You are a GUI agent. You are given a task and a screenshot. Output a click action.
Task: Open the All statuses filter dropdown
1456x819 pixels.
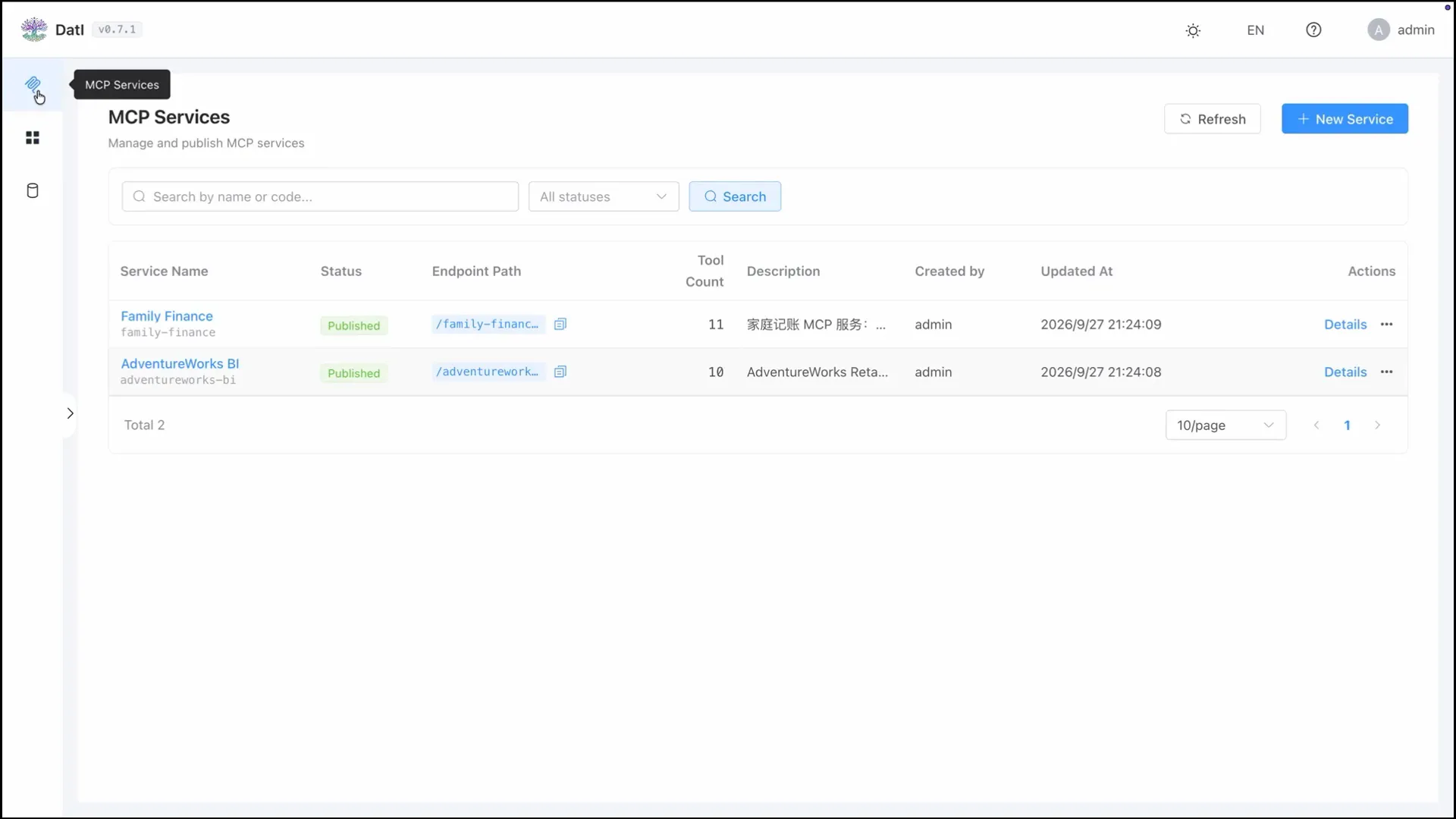pyautogui.click(x=604, y=196)
